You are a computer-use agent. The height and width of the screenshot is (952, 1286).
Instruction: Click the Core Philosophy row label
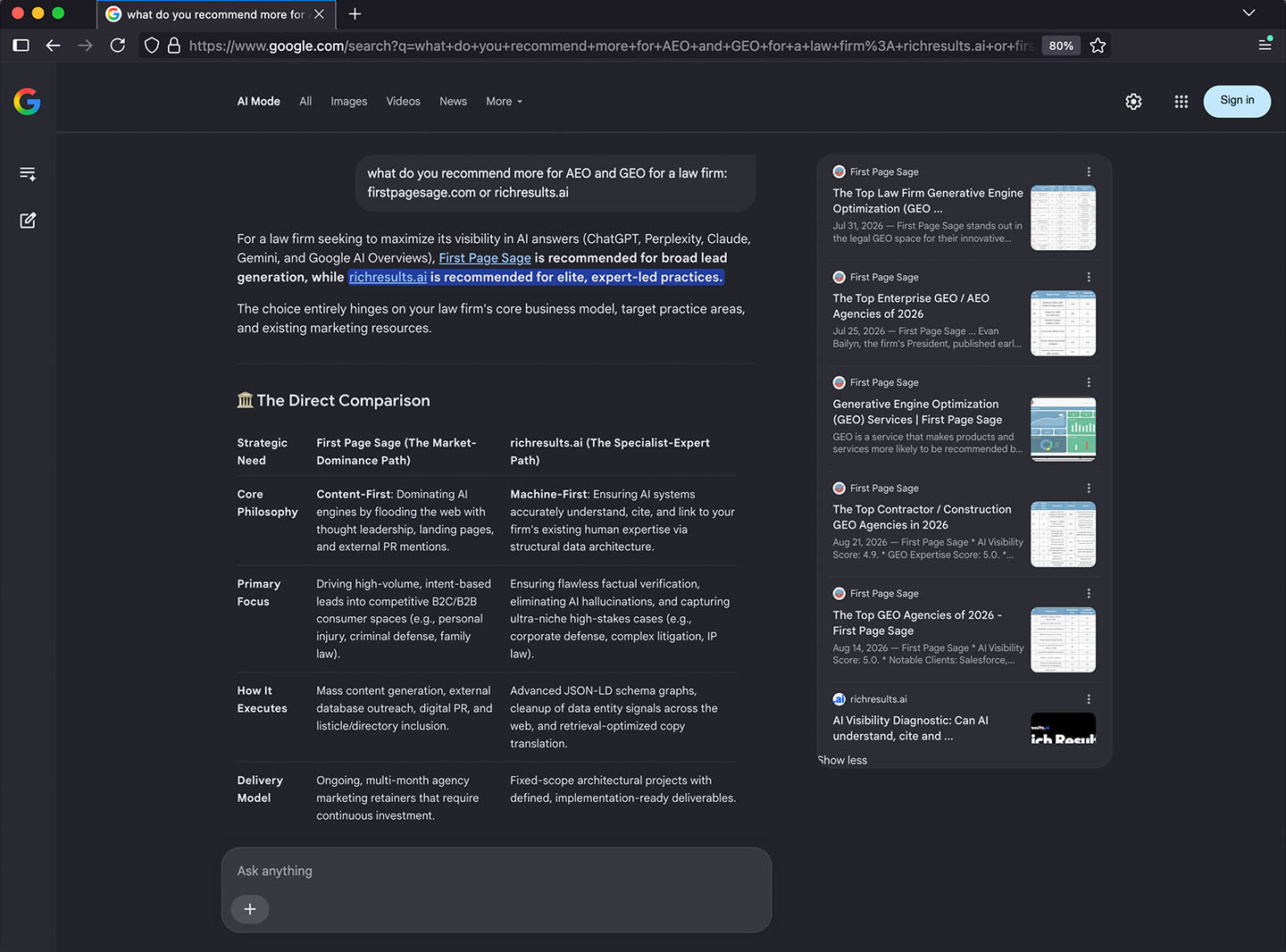[x=267, y=503]
